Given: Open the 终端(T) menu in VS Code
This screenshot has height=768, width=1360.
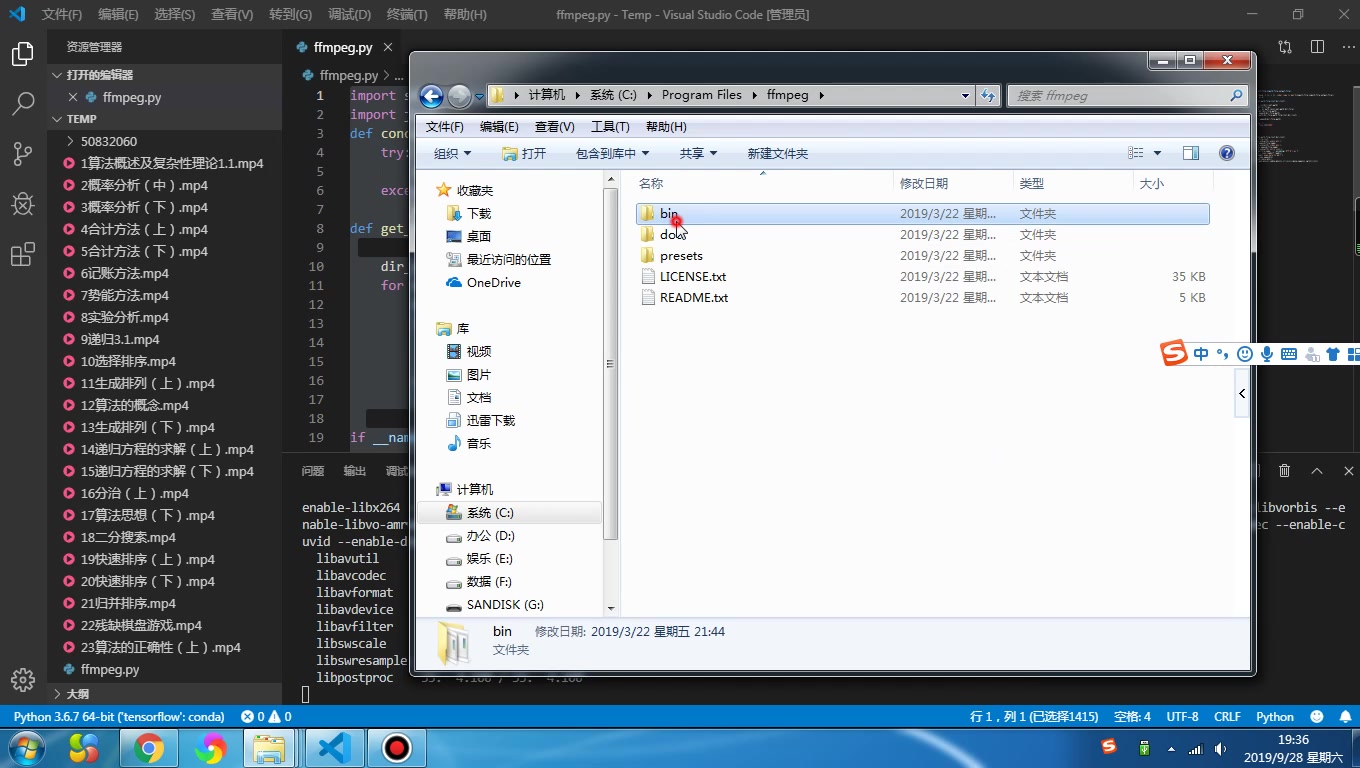Looking at the screenshot, I should [x=407, y=14].
